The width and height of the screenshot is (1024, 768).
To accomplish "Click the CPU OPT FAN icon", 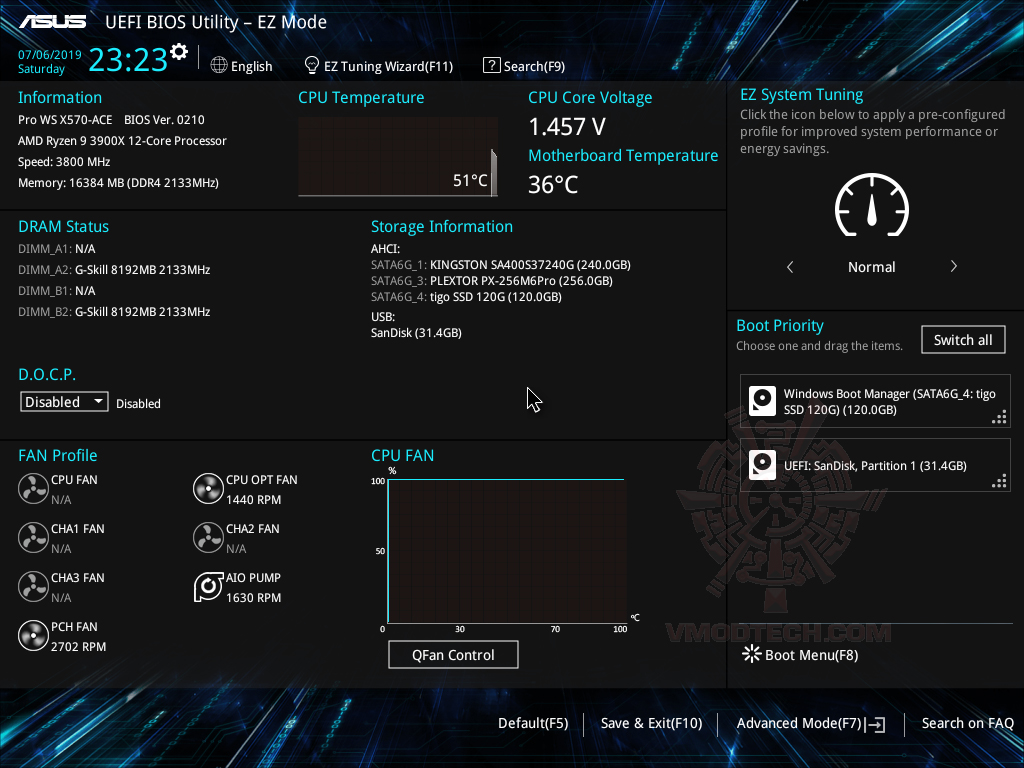I will coord(208,489).
